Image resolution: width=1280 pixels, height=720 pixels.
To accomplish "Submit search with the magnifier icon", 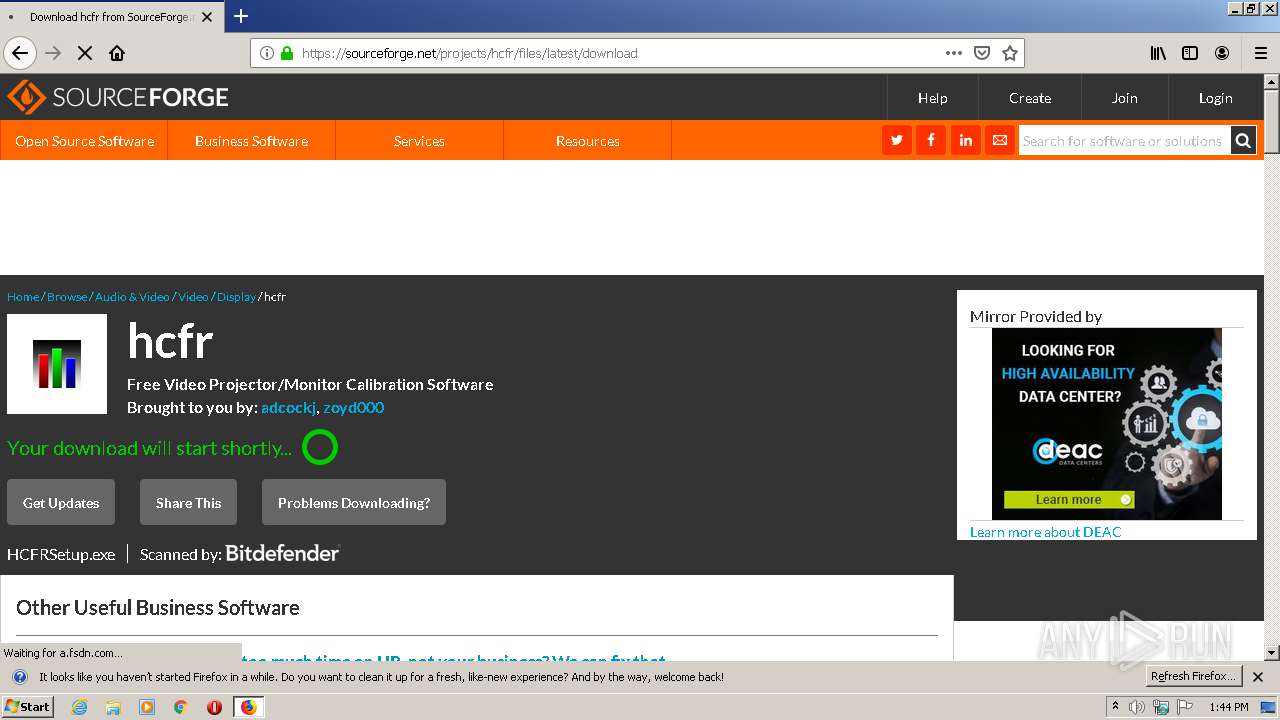I will point(1243,141).
